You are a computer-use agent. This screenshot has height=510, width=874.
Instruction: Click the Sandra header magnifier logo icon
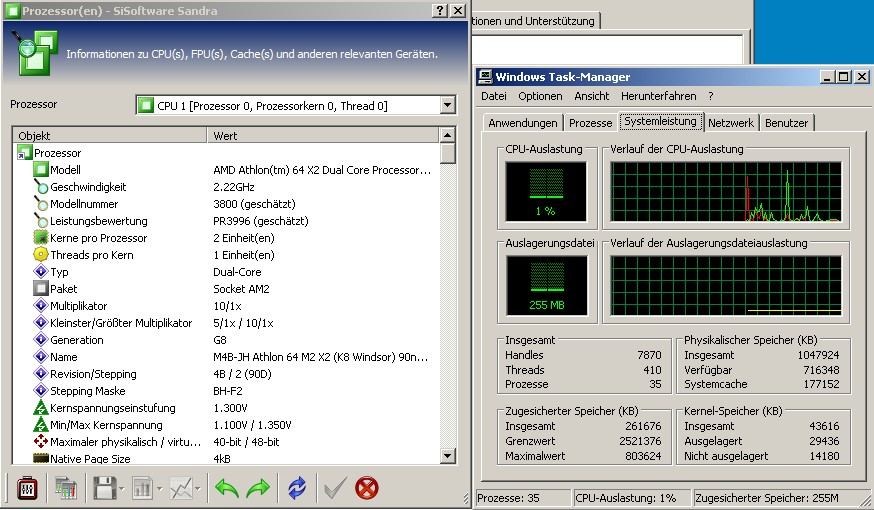point(36,52)
